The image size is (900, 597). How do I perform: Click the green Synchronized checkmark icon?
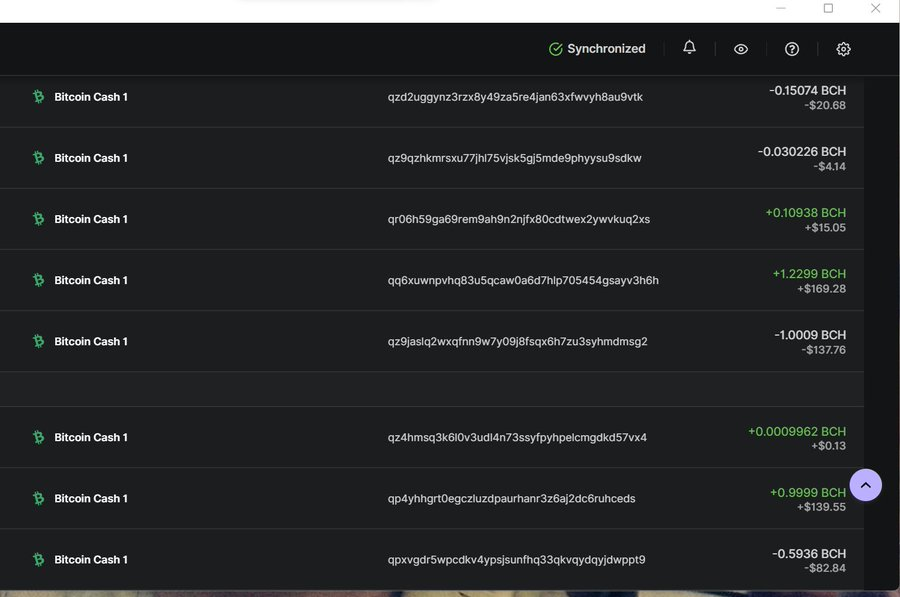(556, 49)
